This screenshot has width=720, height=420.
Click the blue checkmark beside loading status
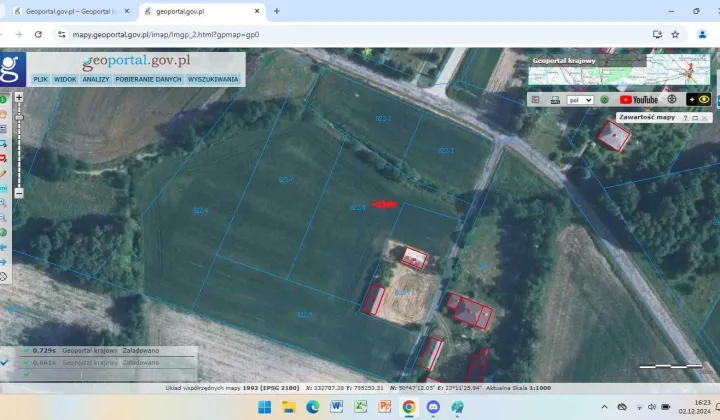click(4, 362)
